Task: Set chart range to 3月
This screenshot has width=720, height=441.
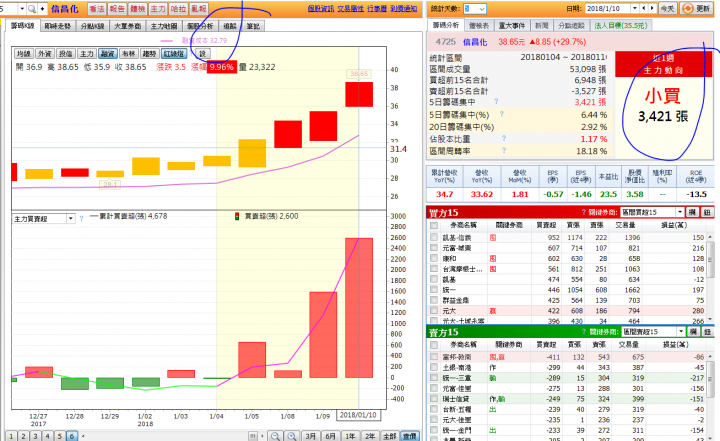Action: pos(311,436)
